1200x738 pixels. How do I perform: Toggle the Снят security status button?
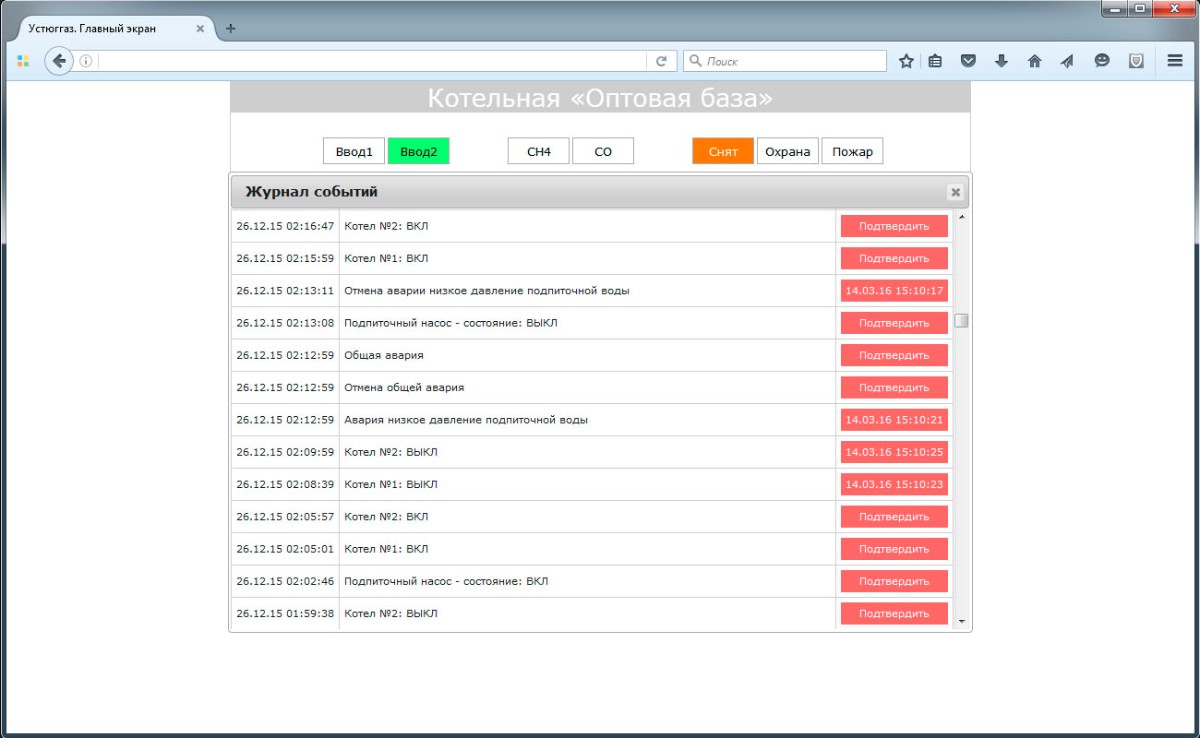(x=723, y=152)
